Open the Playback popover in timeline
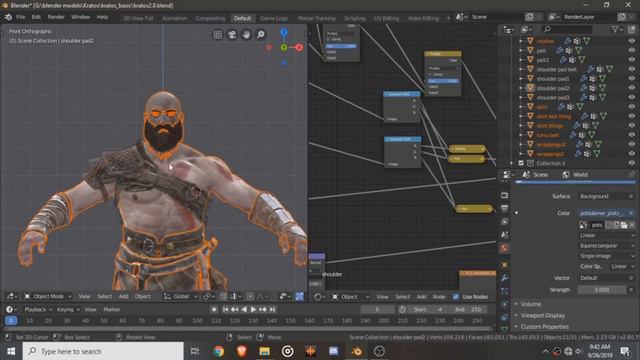 pyautogui.click(x=38, y=309)
